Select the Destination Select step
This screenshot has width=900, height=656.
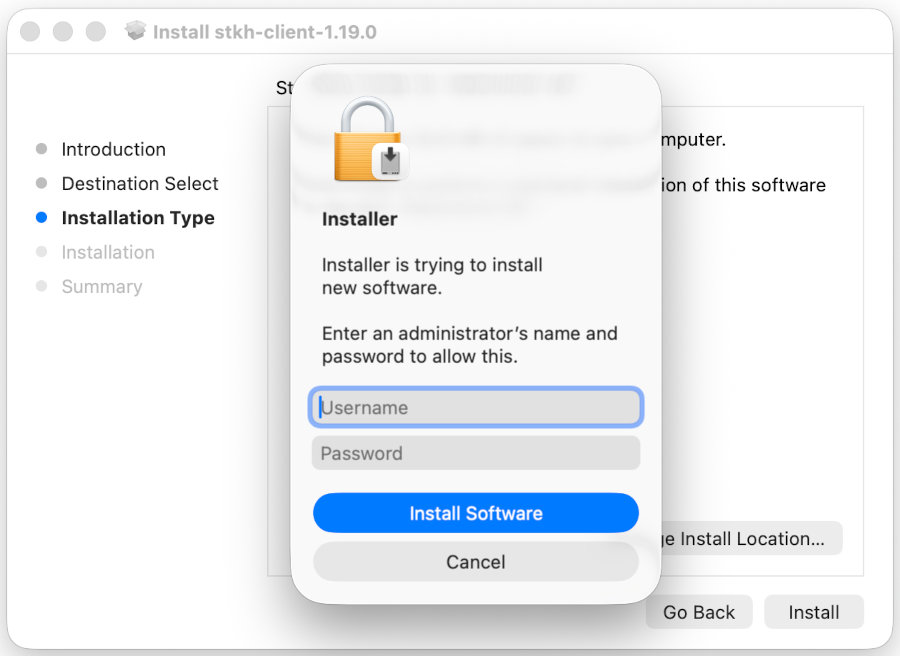140,184
